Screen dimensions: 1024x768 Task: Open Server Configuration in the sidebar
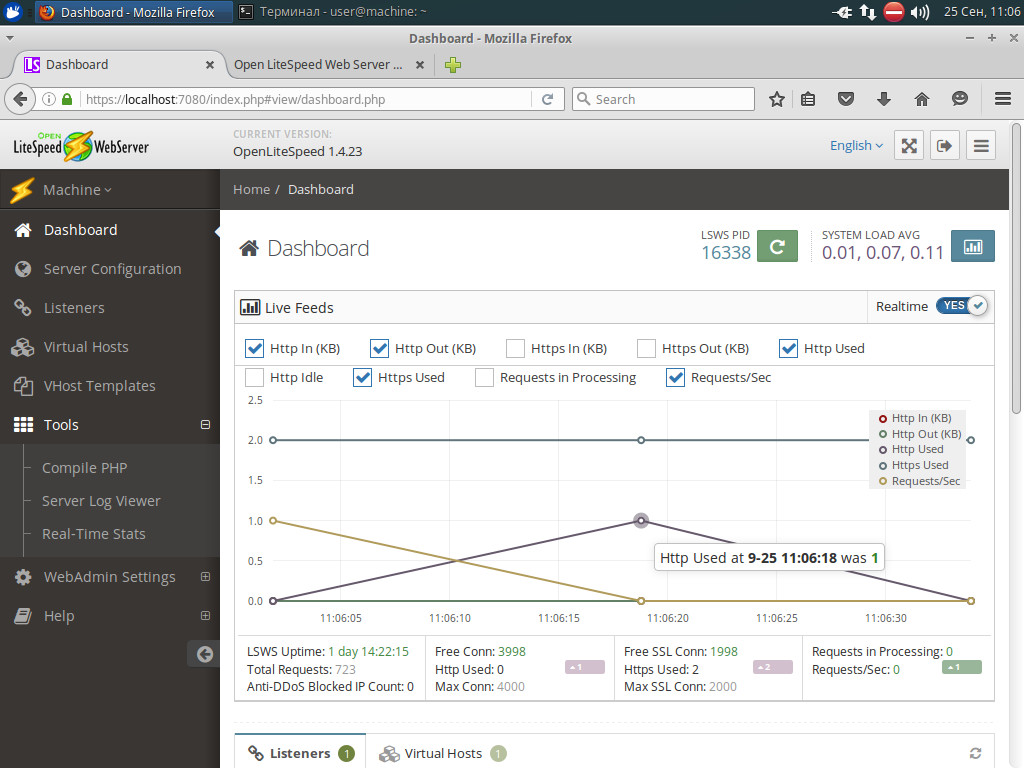[112, 269]
